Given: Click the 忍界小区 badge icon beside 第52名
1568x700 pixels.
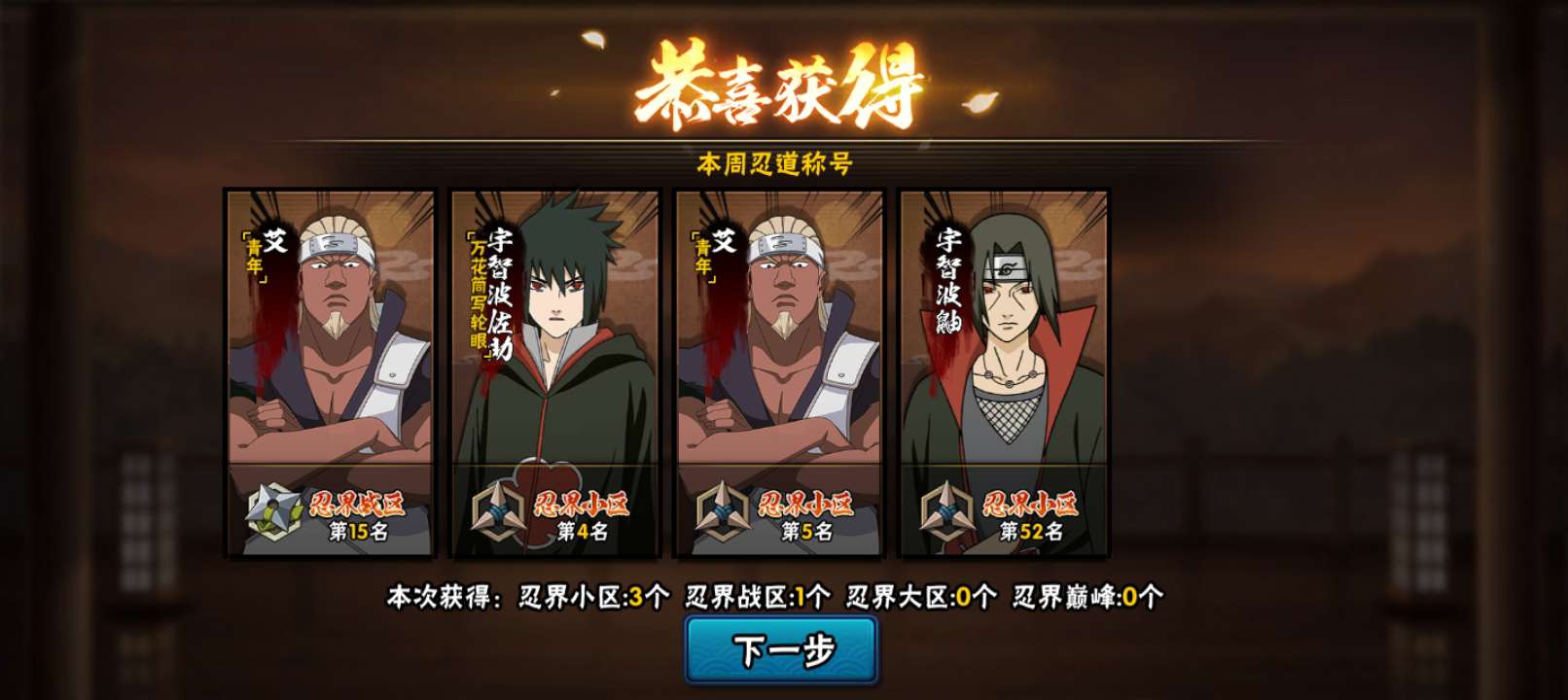Looking at the screenshot, I should [x=948, y=511].
